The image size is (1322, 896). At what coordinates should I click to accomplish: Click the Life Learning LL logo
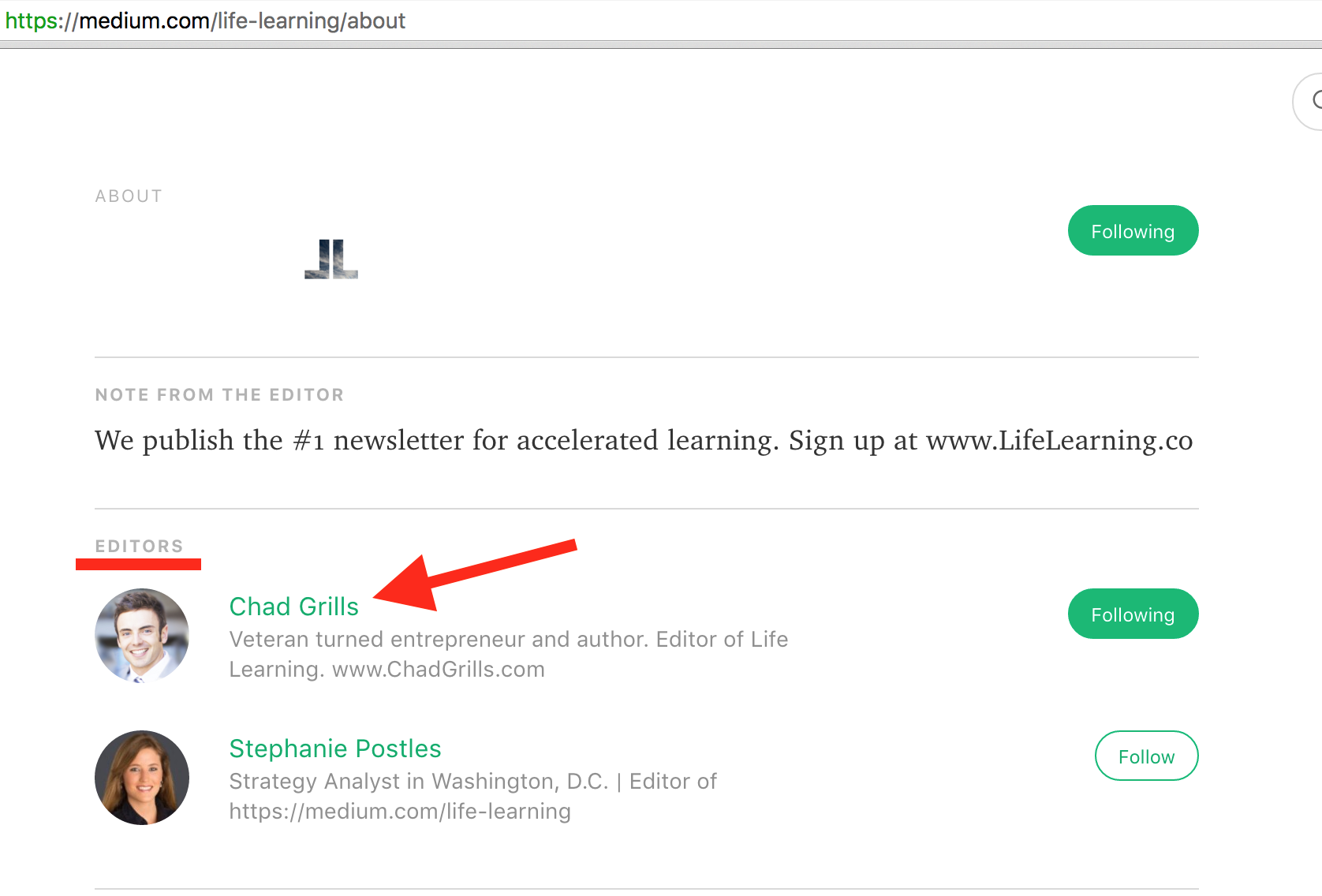331,259
